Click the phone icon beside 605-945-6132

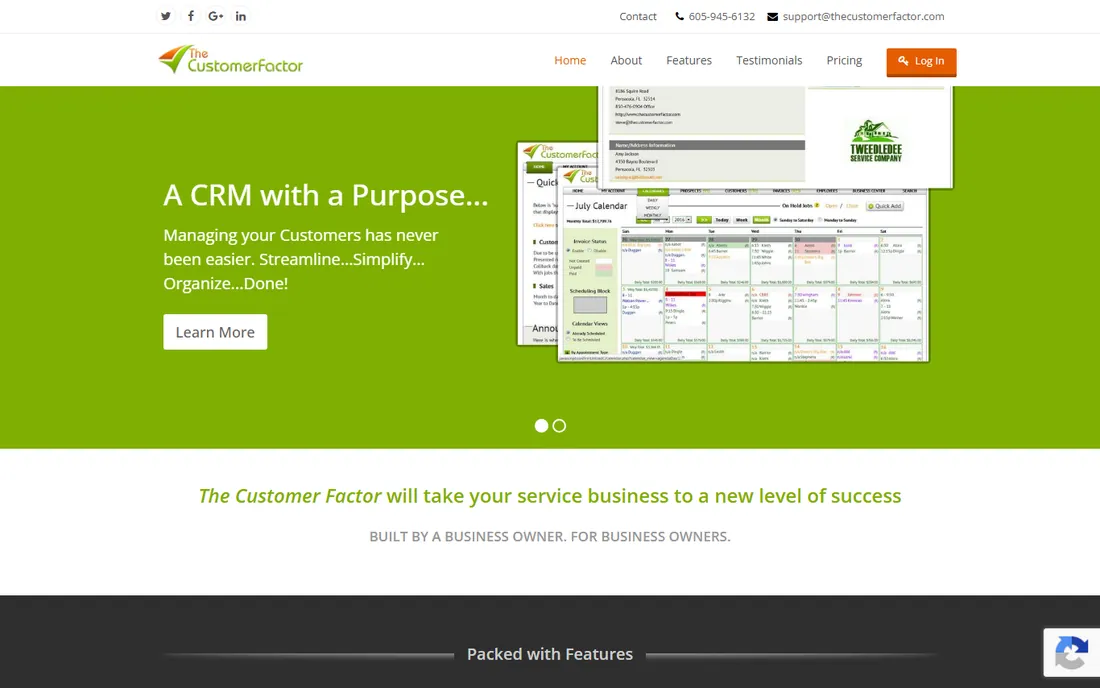pos(679,16)
